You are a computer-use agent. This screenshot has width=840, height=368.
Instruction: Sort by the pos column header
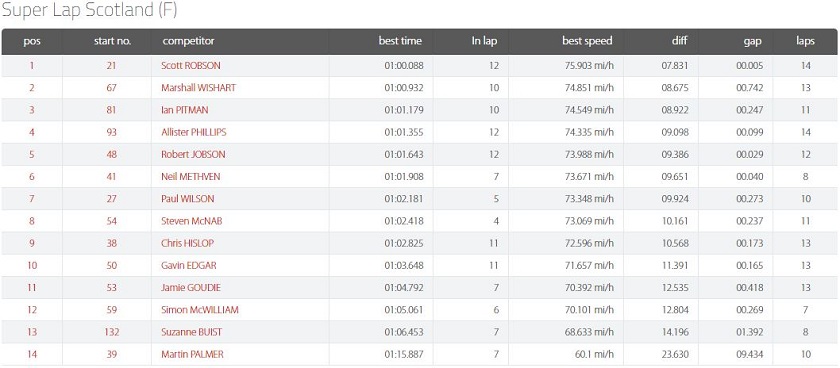click(x=32, y=41)
